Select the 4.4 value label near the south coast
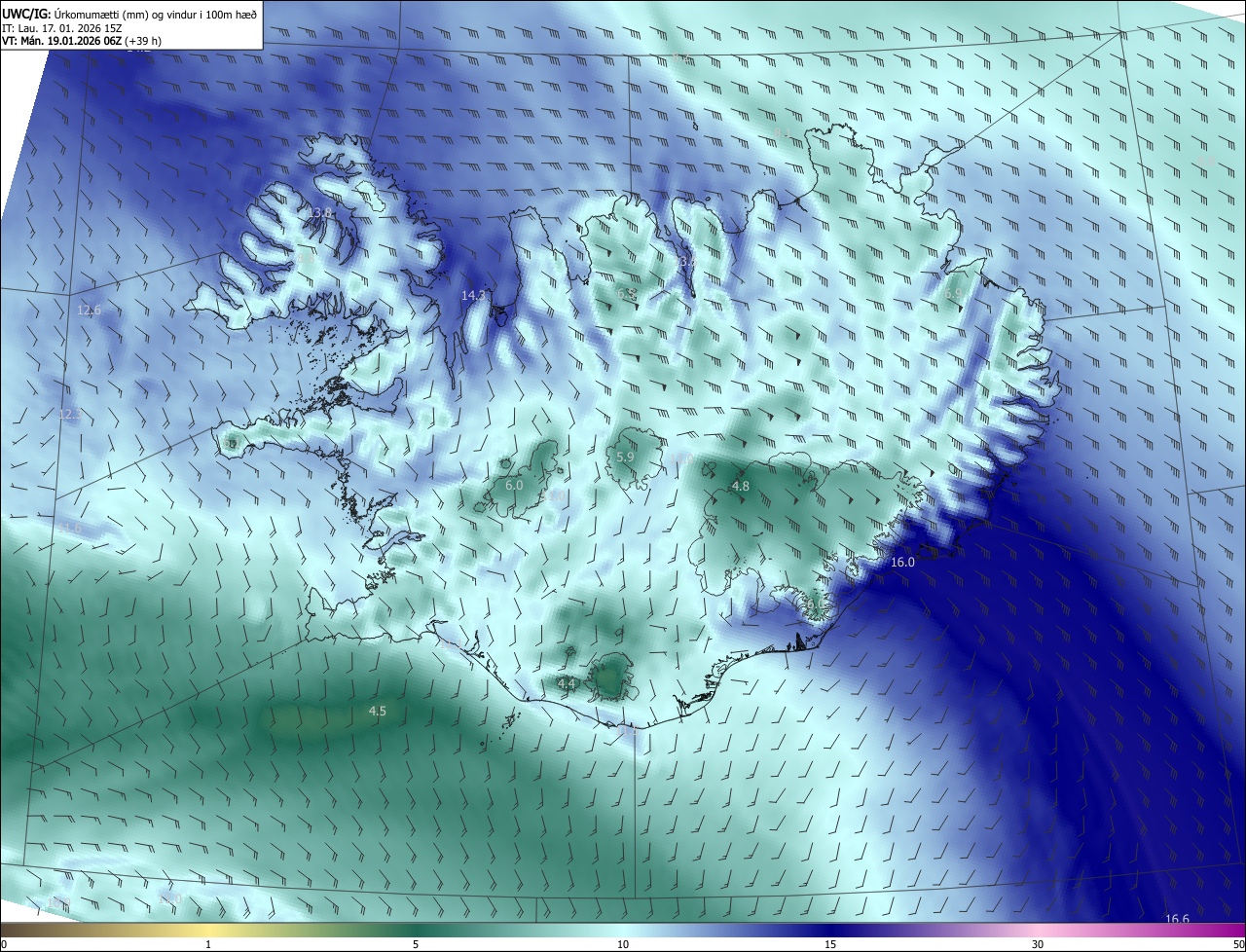This screenshot has height=952, width=1246. [567, 684]
